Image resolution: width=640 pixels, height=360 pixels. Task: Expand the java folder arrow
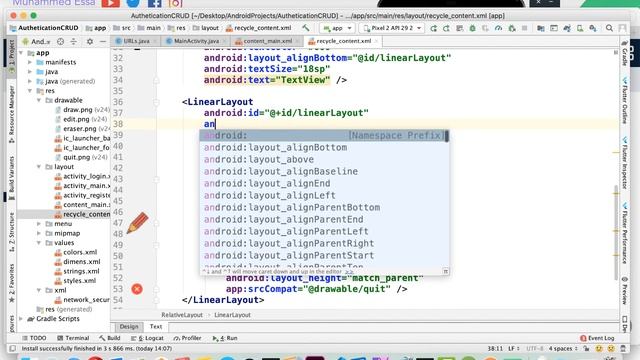click(x=30, y=72)
